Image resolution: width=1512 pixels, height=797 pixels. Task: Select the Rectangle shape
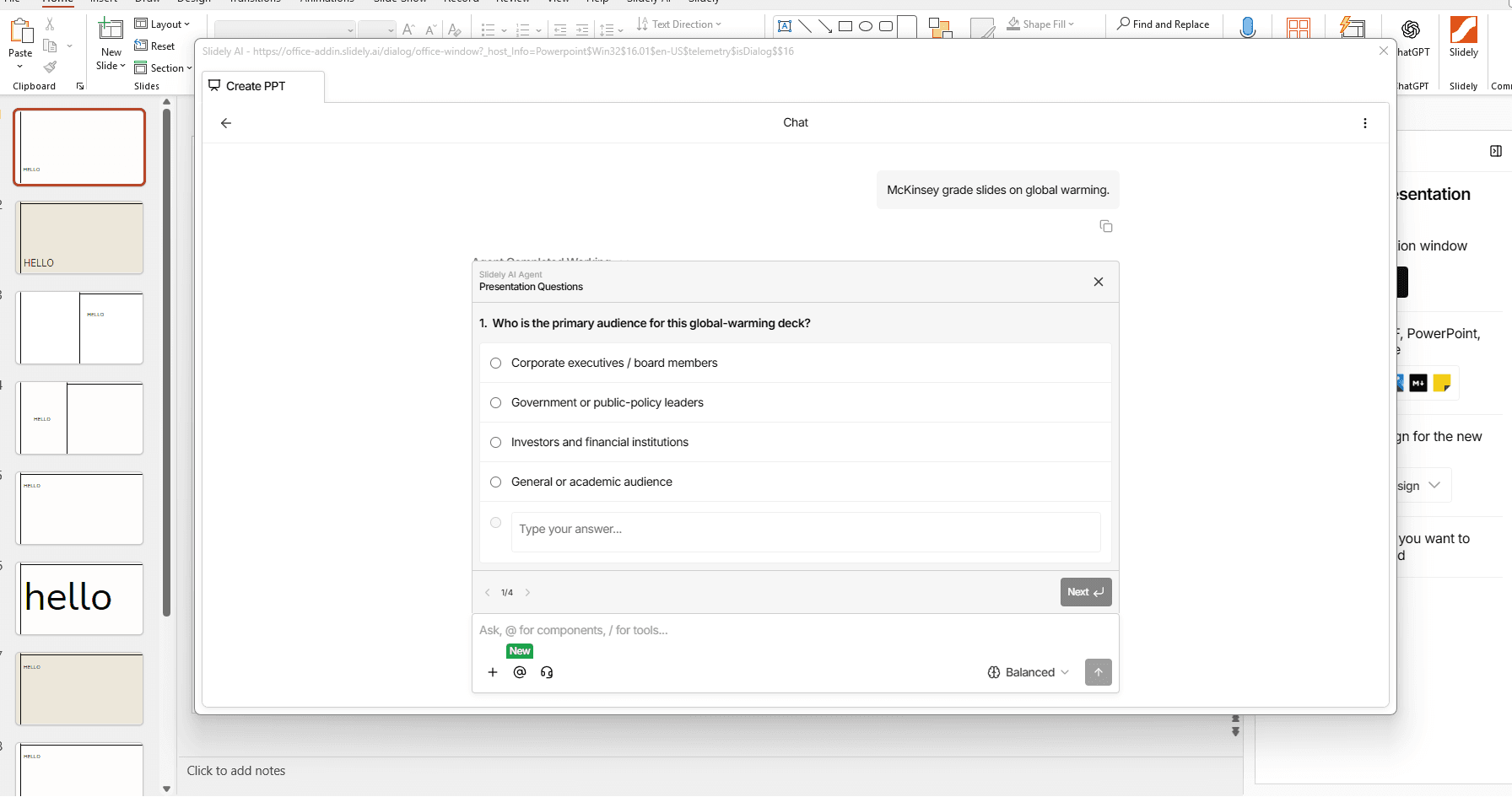[845, 26]
